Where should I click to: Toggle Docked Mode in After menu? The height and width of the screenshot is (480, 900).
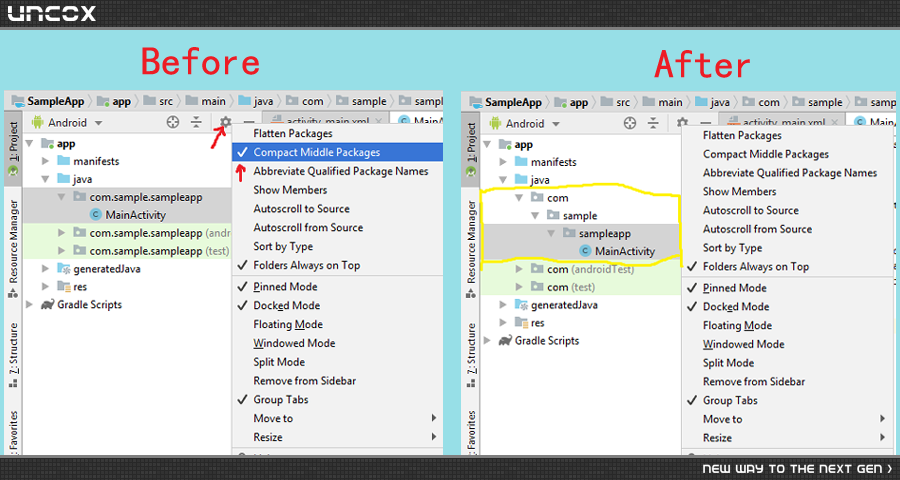click(x=788, y=307)
